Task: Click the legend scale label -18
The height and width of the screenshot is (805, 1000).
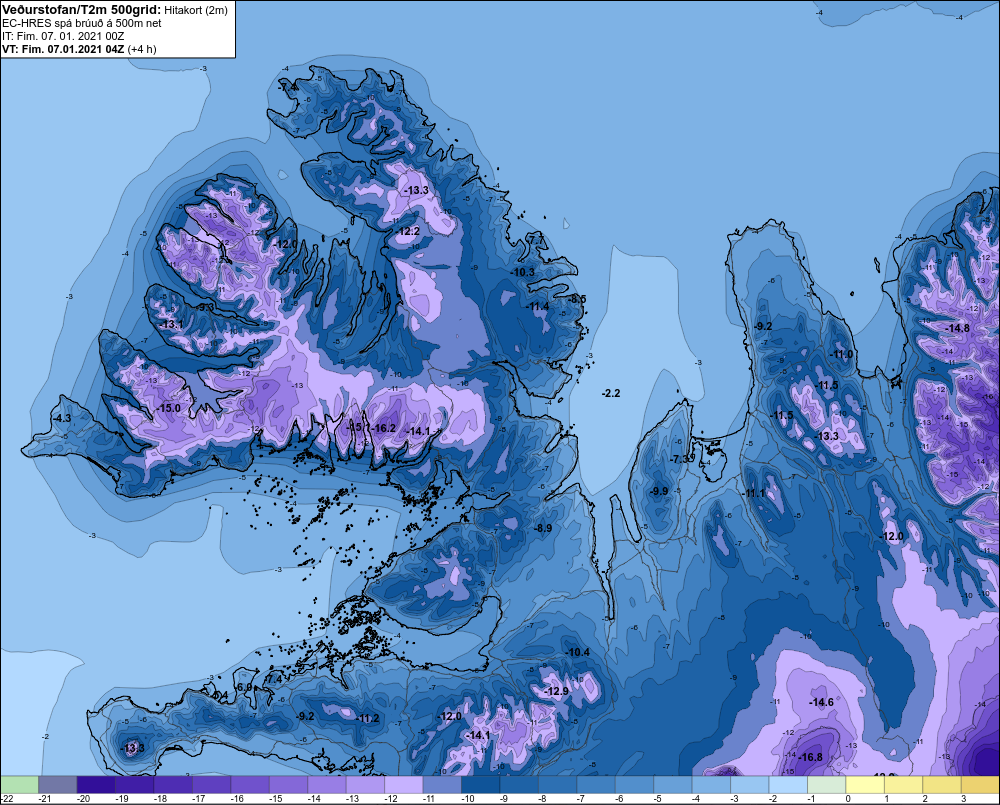Action: (x=160, y=799)
